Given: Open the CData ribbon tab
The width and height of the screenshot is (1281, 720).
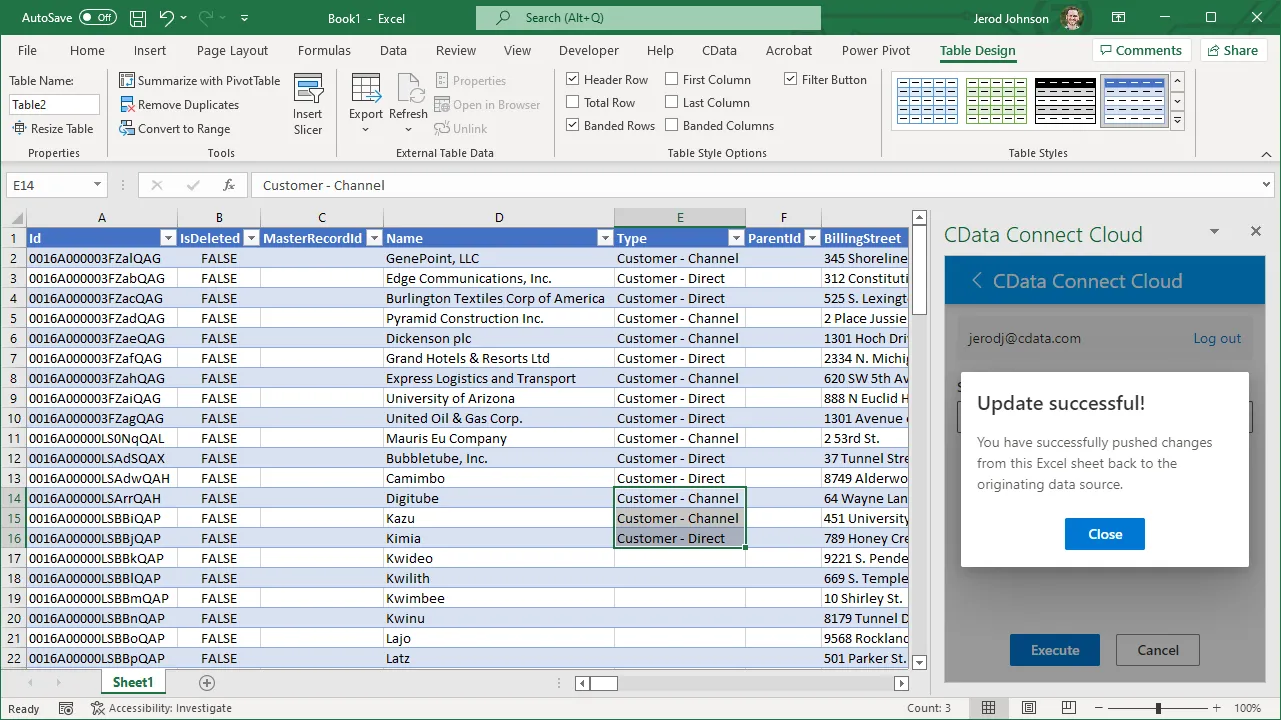Looking at the screenshot, I should (719, 50).
